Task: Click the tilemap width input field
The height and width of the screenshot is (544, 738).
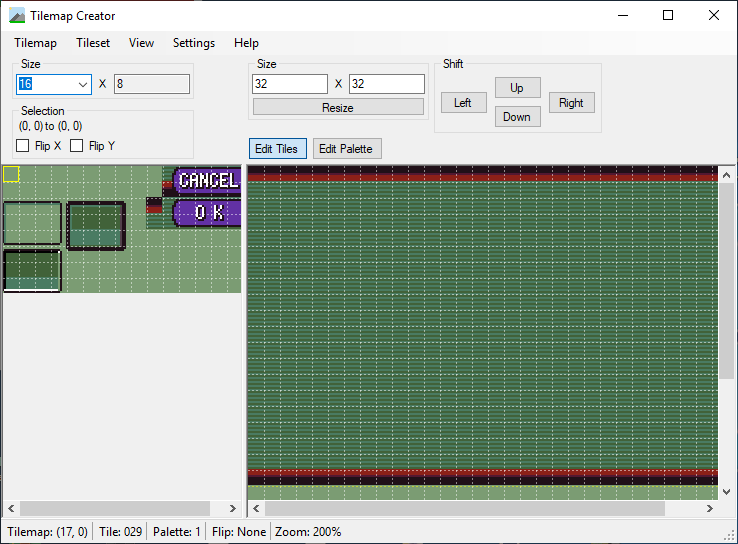Action: click(x=290, y=84)
